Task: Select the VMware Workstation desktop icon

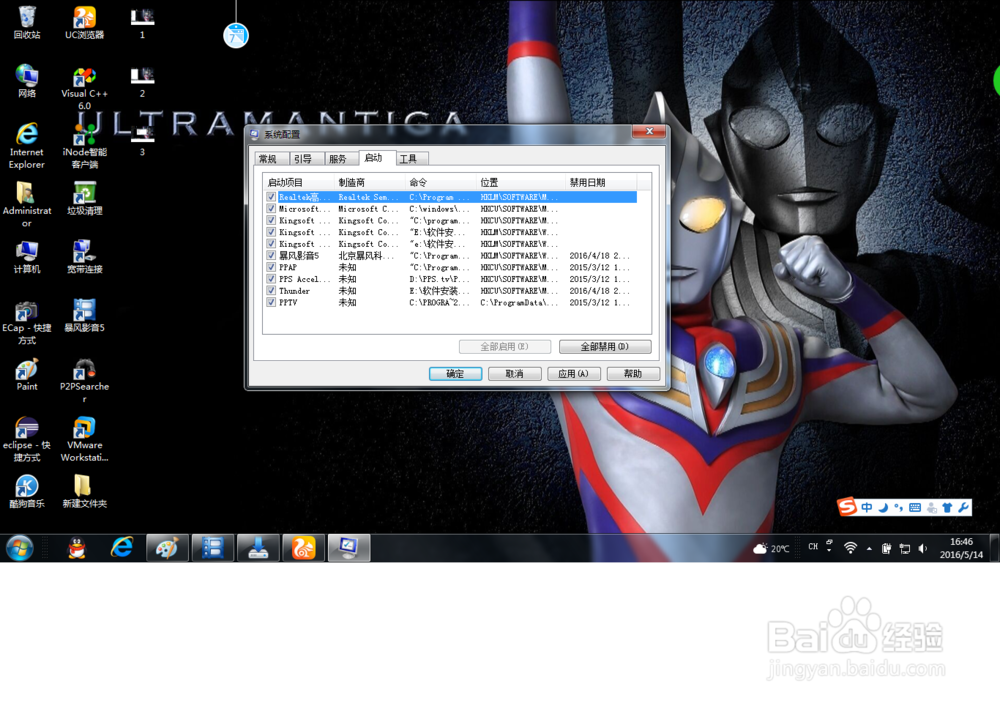Action: (84, 439)
